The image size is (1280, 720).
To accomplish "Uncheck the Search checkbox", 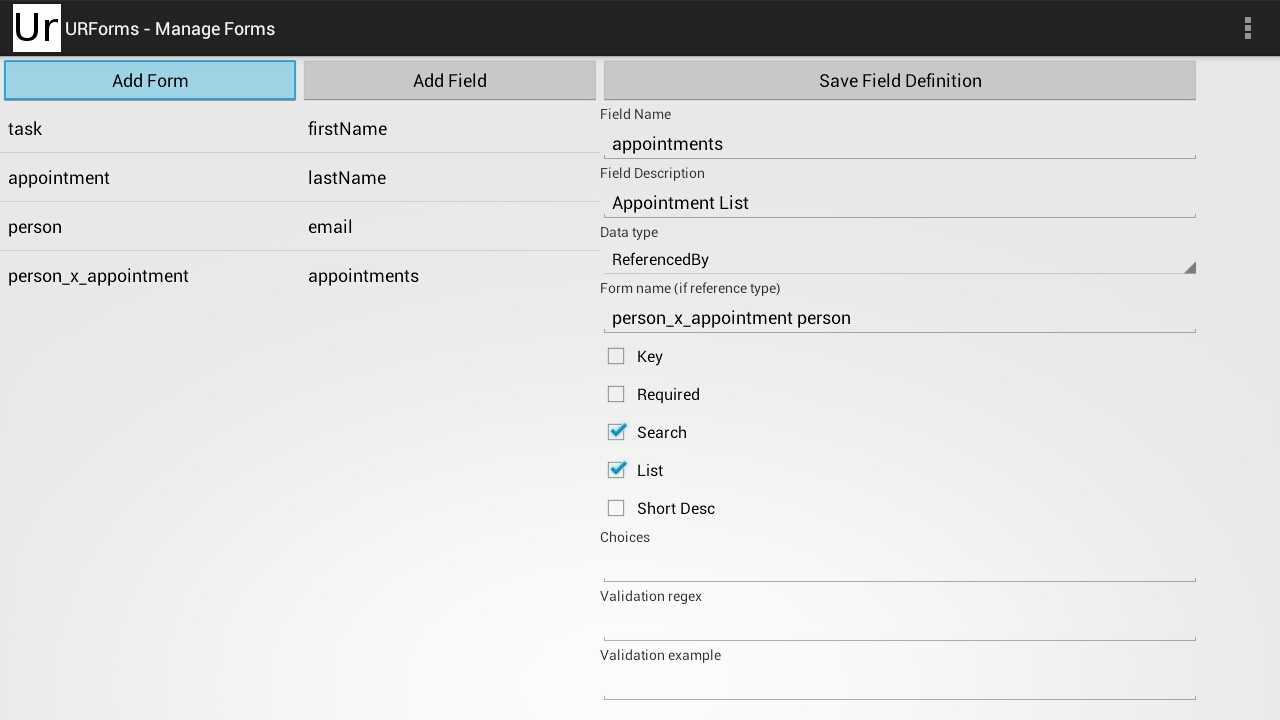I will (616, 432).
